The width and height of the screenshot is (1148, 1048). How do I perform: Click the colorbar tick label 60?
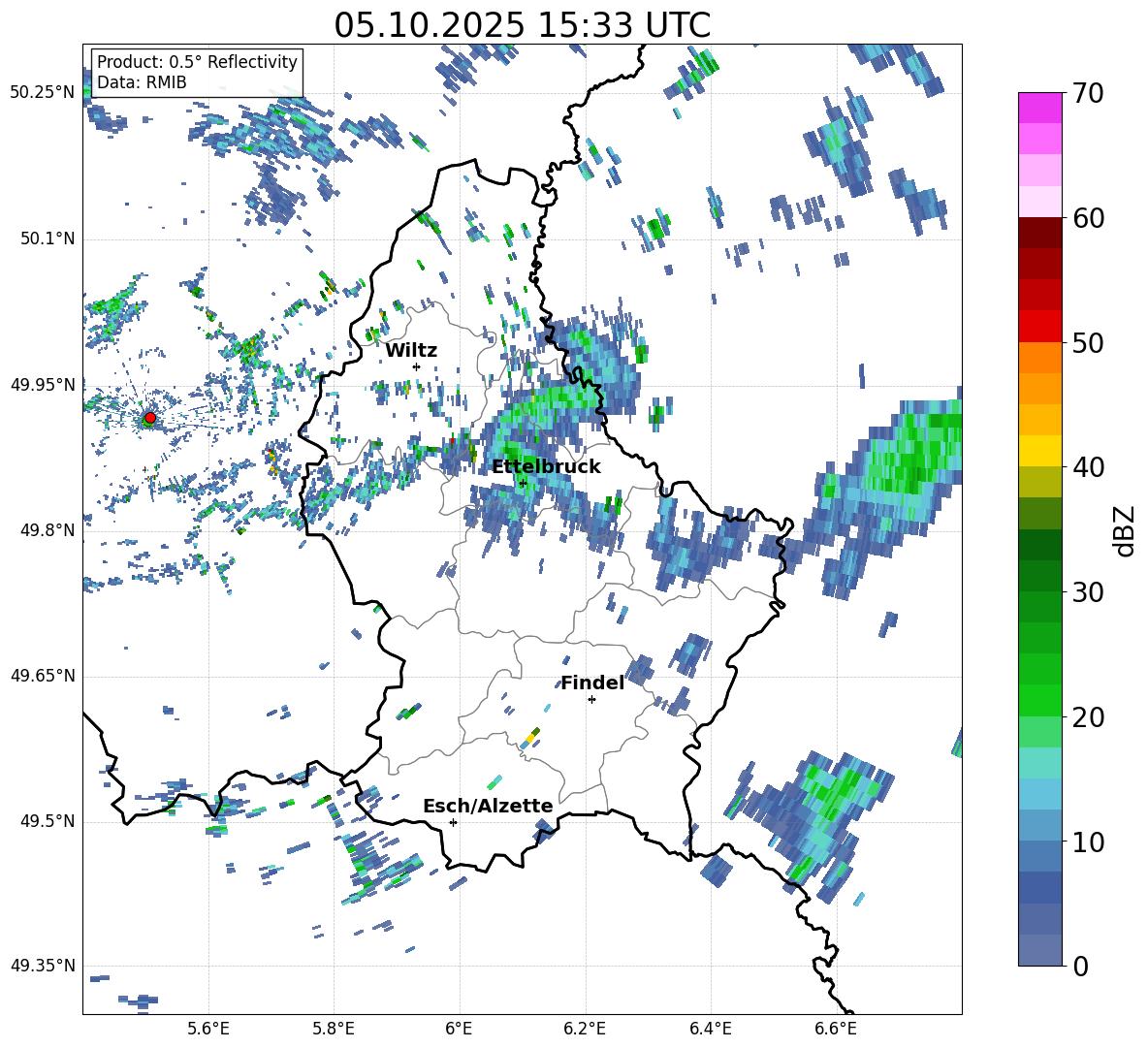pyautogui.click(x=1088, y=218)
